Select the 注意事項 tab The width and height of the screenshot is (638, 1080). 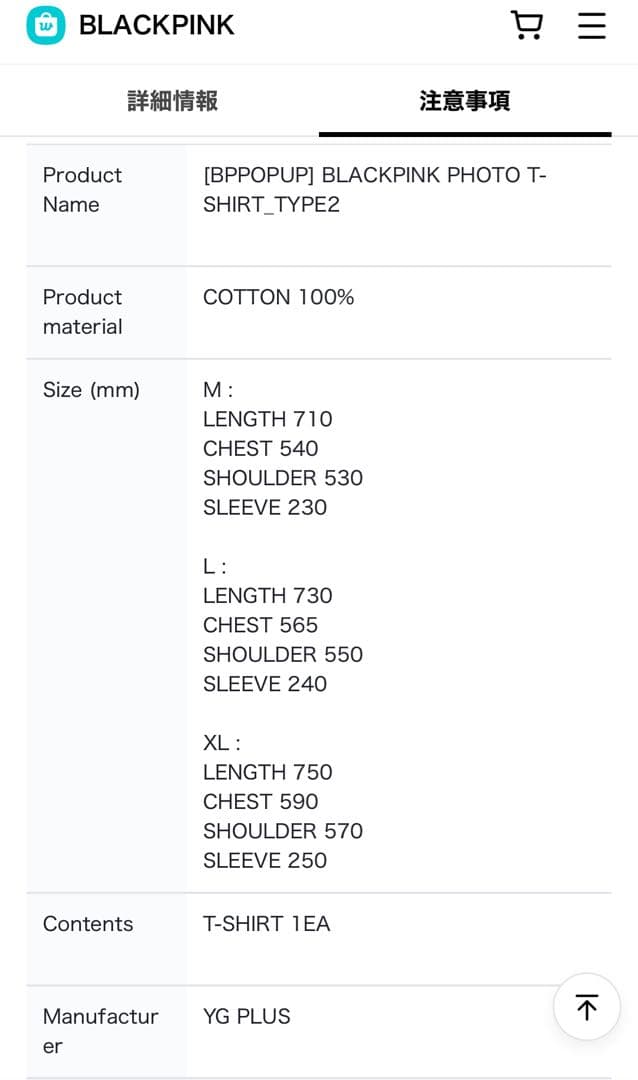[464, 101]
